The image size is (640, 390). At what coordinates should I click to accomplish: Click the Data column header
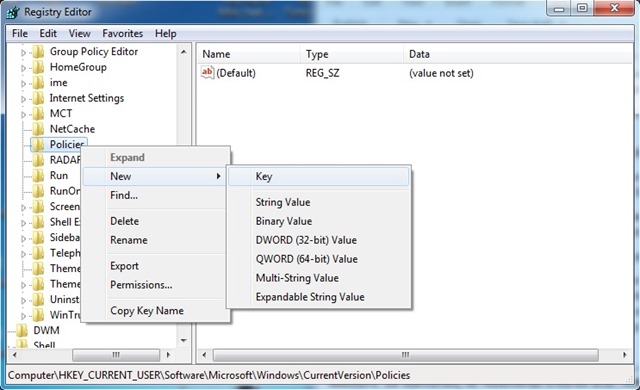[x=518, y=54]
